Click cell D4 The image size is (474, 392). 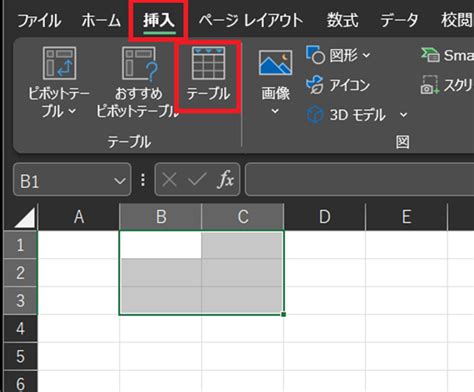point(325,328)
